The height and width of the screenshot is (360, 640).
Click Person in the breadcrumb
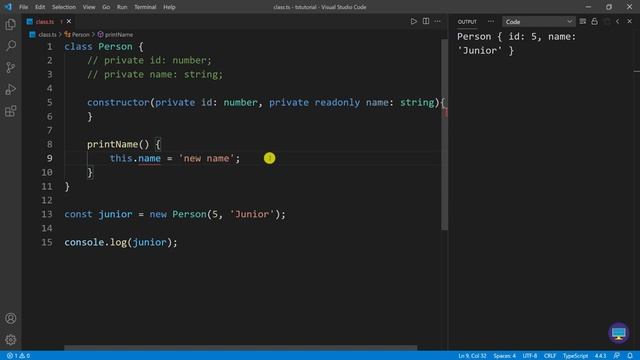pos(80,35)
